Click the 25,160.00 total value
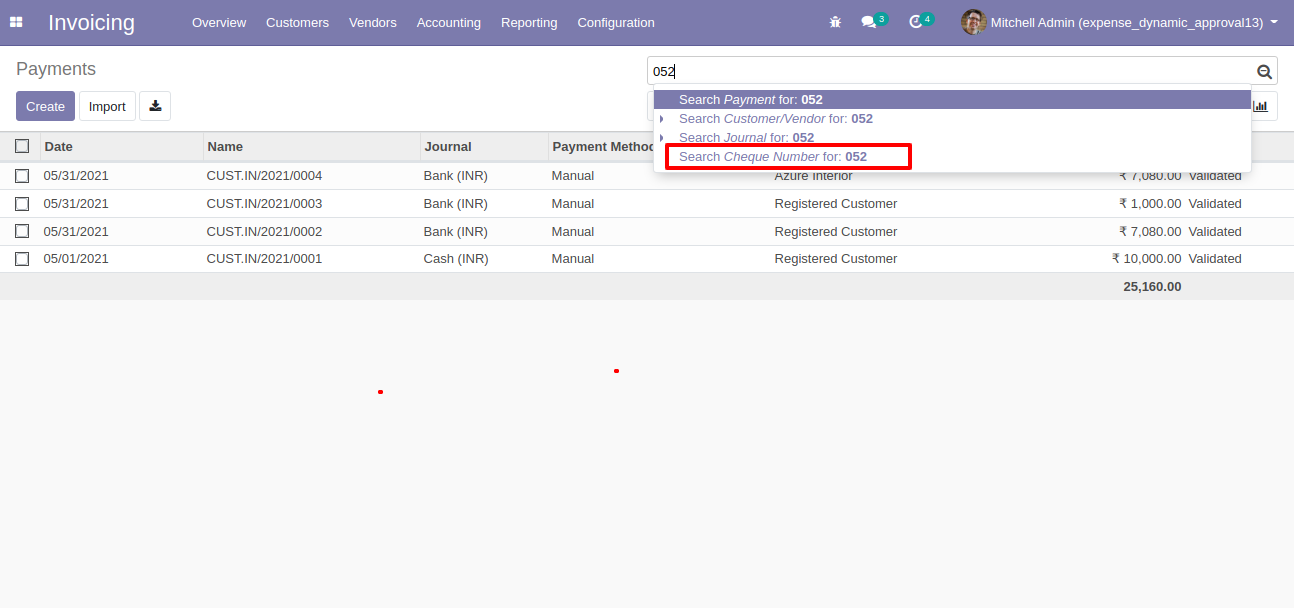Screen dimensions: 1294x608 pyautogui.click(x=1152, y=287)
